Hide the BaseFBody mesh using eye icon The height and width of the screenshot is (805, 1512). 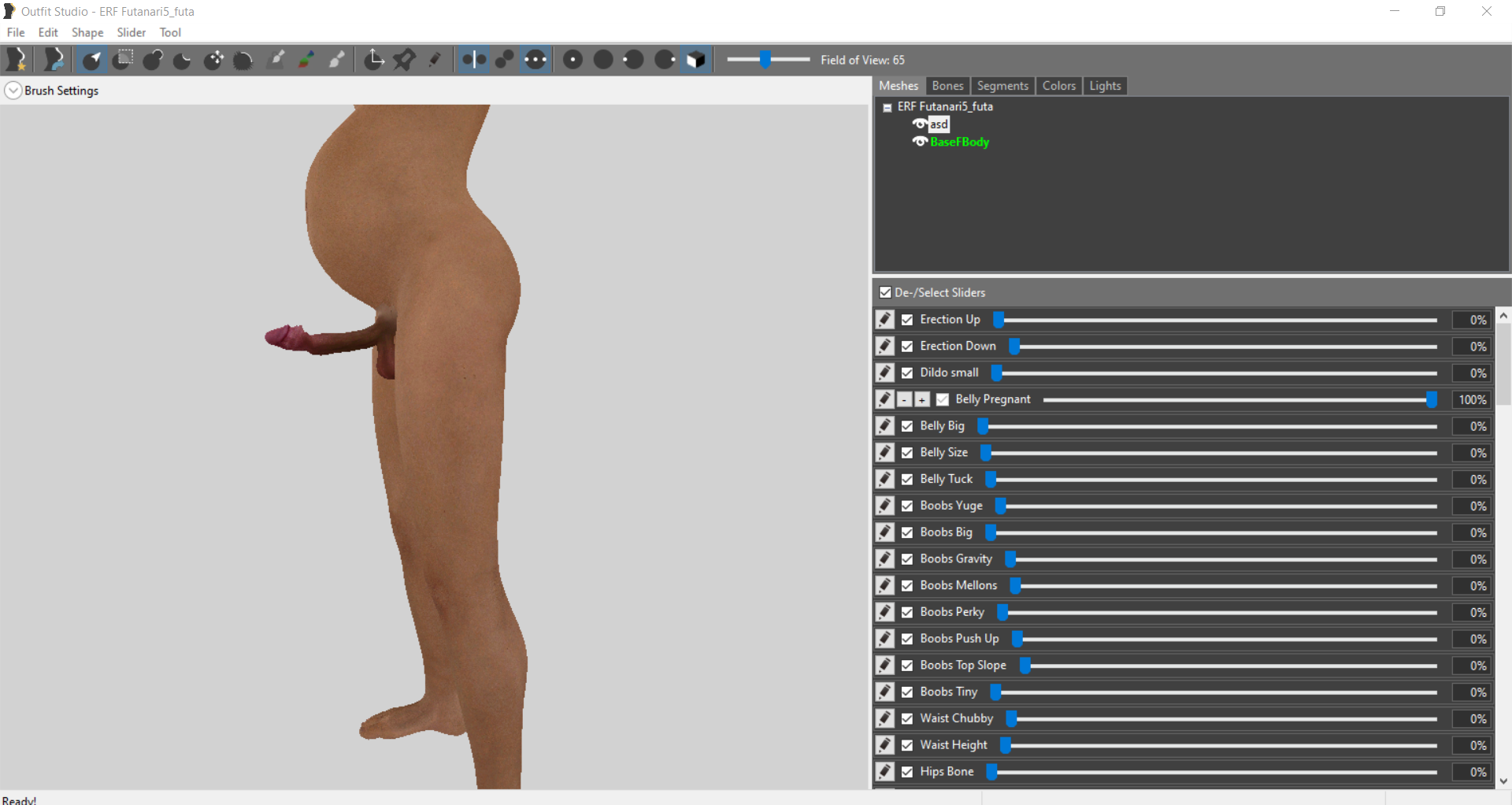920,142
